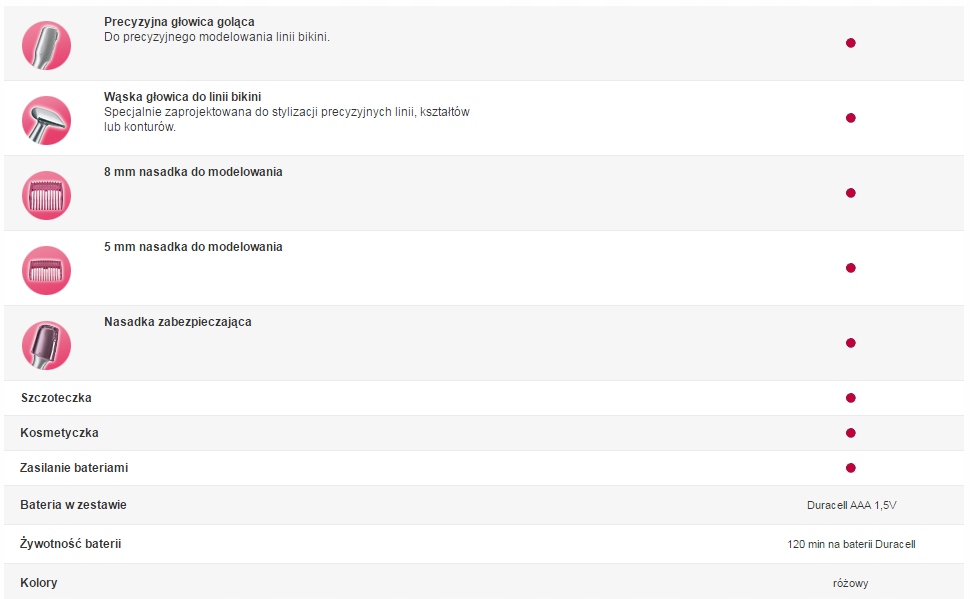971x599 pixels.
Task: Click the red dot for Precyzyjna głowica goląca
Action: point(851,43)
